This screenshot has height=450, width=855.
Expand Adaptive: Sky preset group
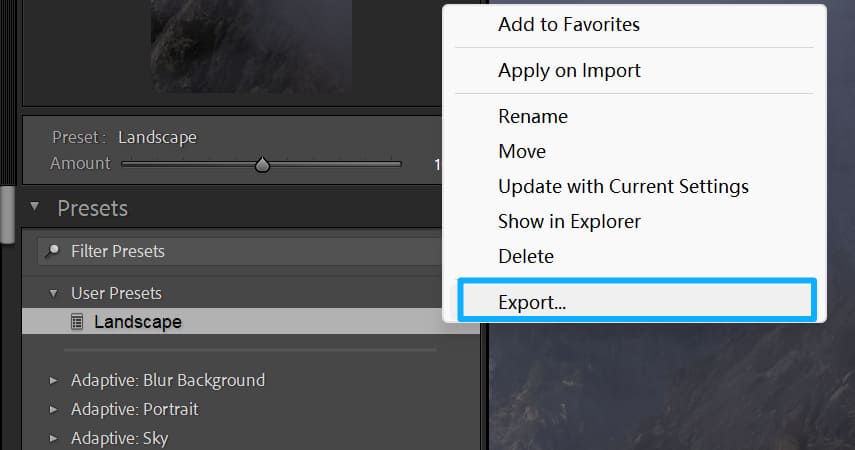click(x=53, y=438)
